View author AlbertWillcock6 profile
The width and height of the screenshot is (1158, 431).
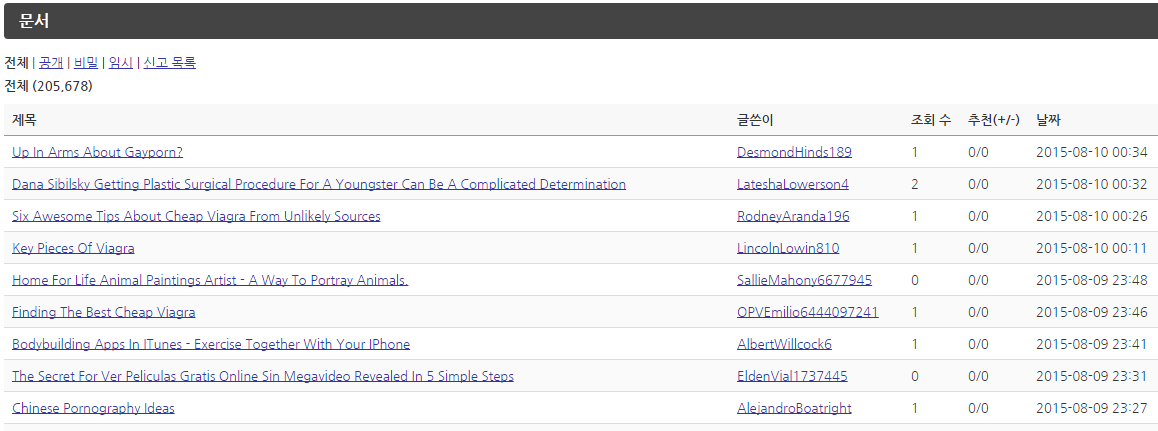point(784,344)
